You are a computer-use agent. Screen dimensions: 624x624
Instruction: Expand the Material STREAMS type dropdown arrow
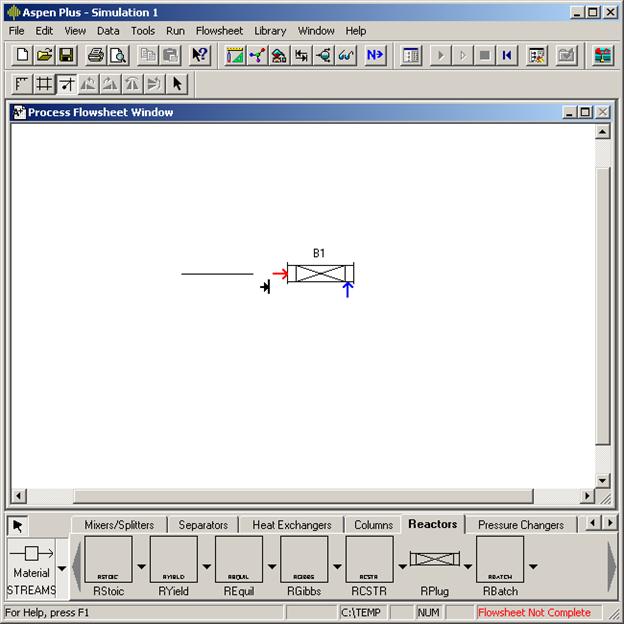pyautogui.click(x=62, y=567)
